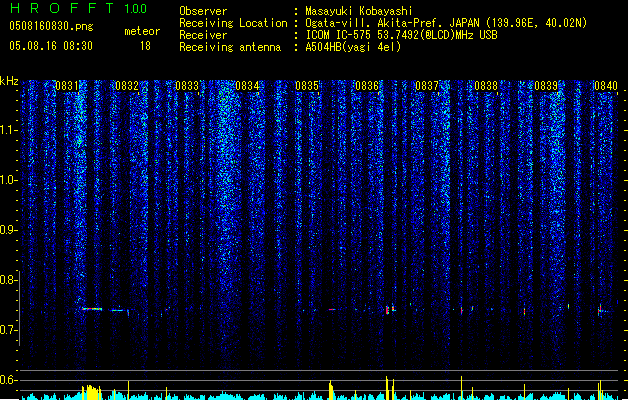Click the 0.6 kHz axis tick label

click(9, 380)
